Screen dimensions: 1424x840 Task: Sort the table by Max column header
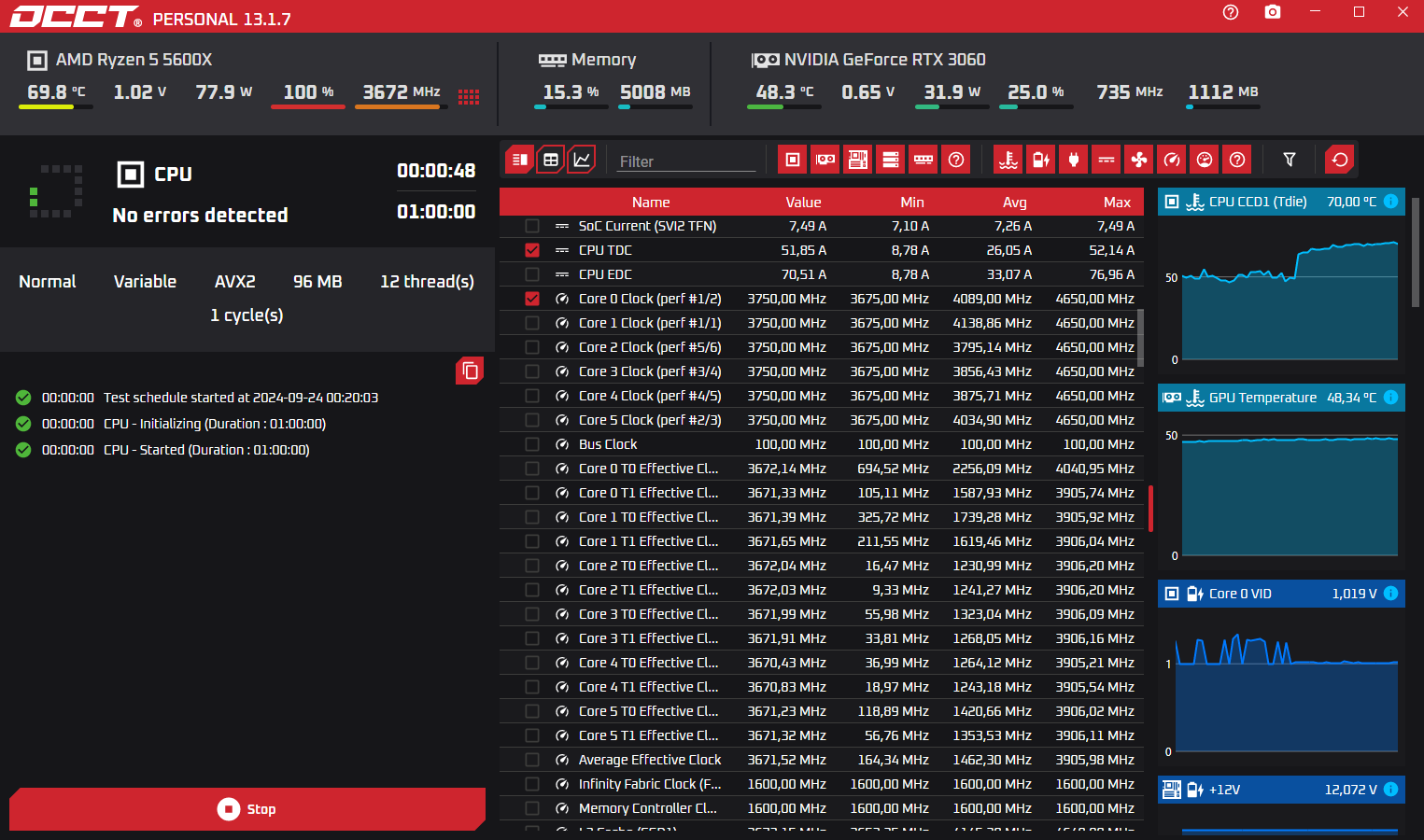tap(1117, 202)
